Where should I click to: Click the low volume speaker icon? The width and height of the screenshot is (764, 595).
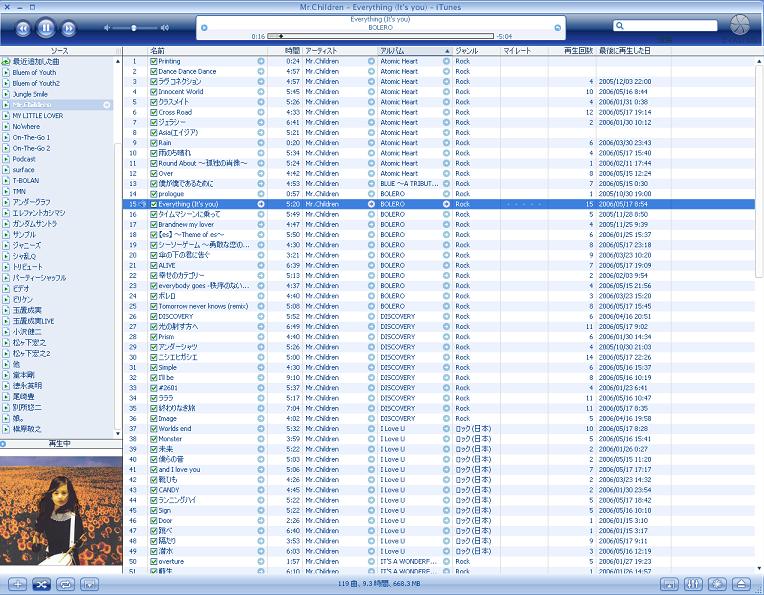[x=107, y=28]
